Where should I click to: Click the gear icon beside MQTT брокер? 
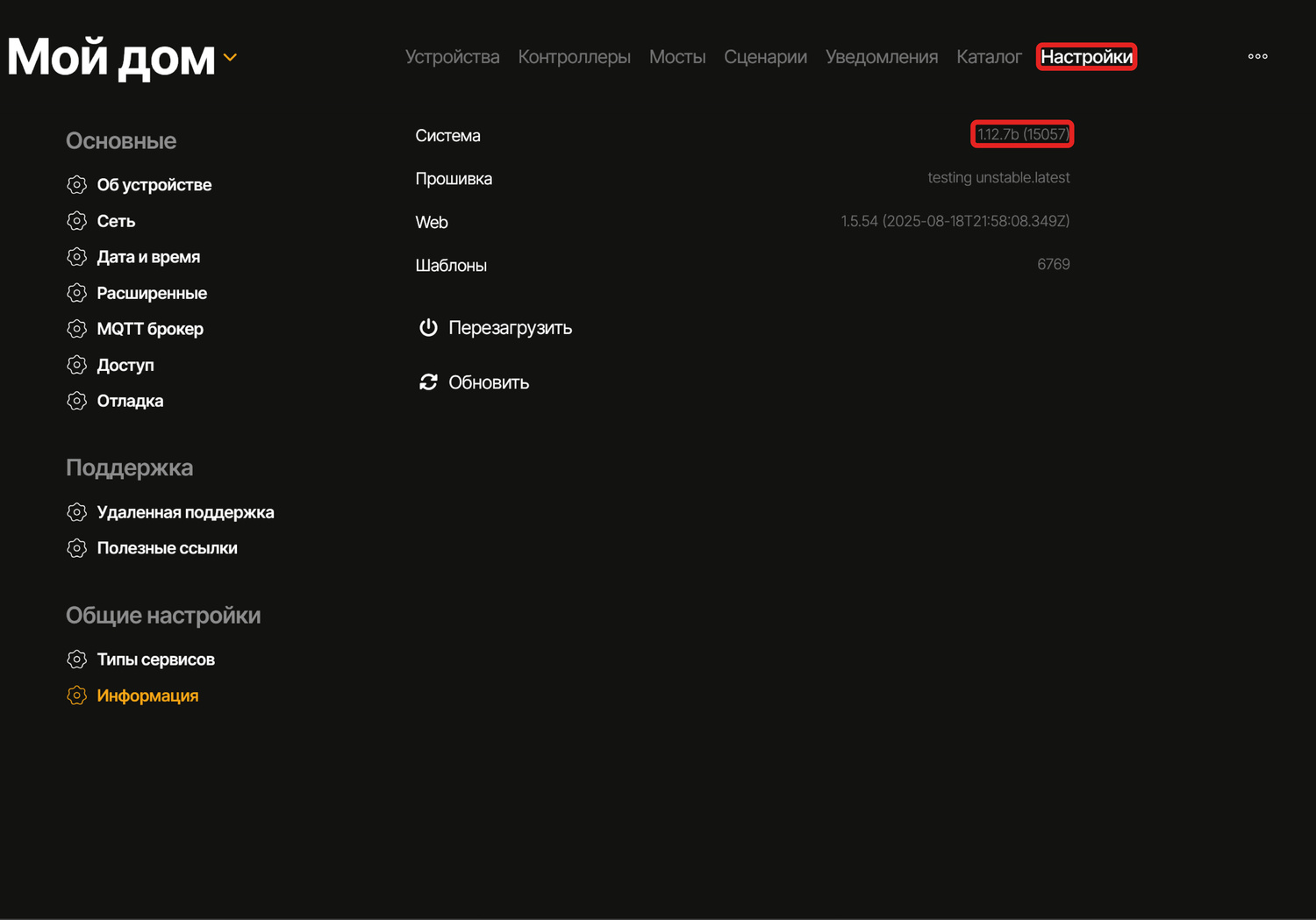pos(77,329)
